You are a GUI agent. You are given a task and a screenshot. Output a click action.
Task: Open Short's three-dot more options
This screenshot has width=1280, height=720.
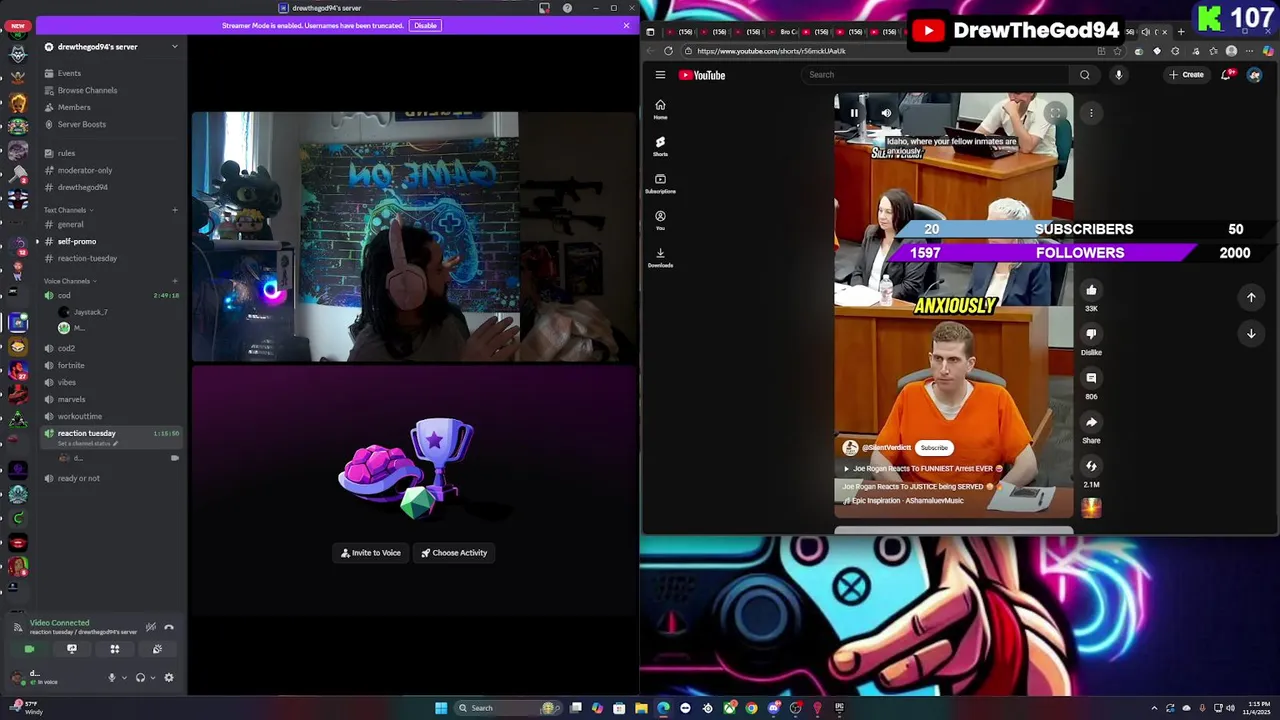tap(1091, 113)
